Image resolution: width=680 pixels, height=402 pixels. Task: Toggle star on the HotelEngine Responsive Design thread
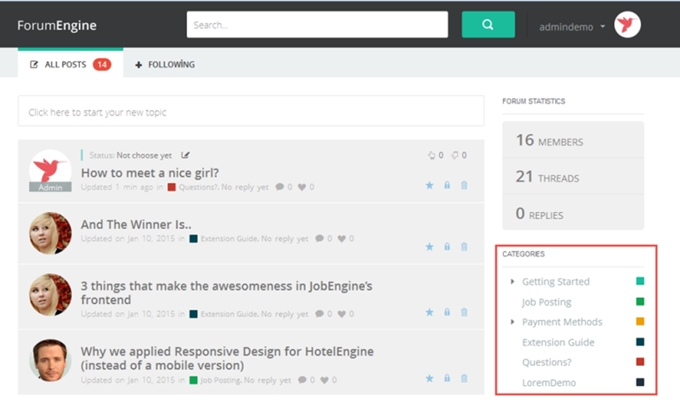pyautogui.click(x=429, y=379)
